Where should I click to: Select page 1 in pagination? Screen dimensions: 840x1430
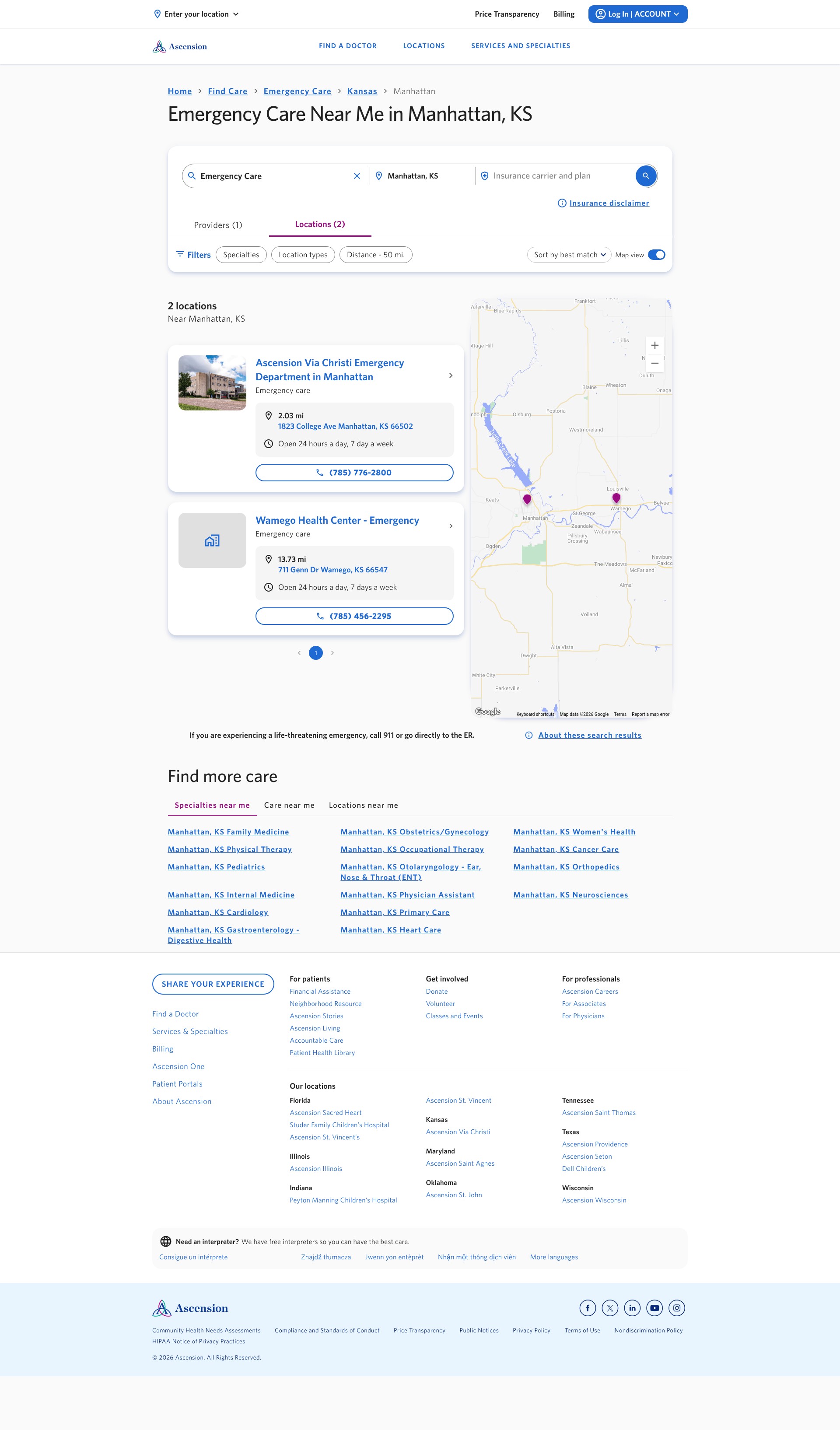pyautogui.click(x=316, y=652)
